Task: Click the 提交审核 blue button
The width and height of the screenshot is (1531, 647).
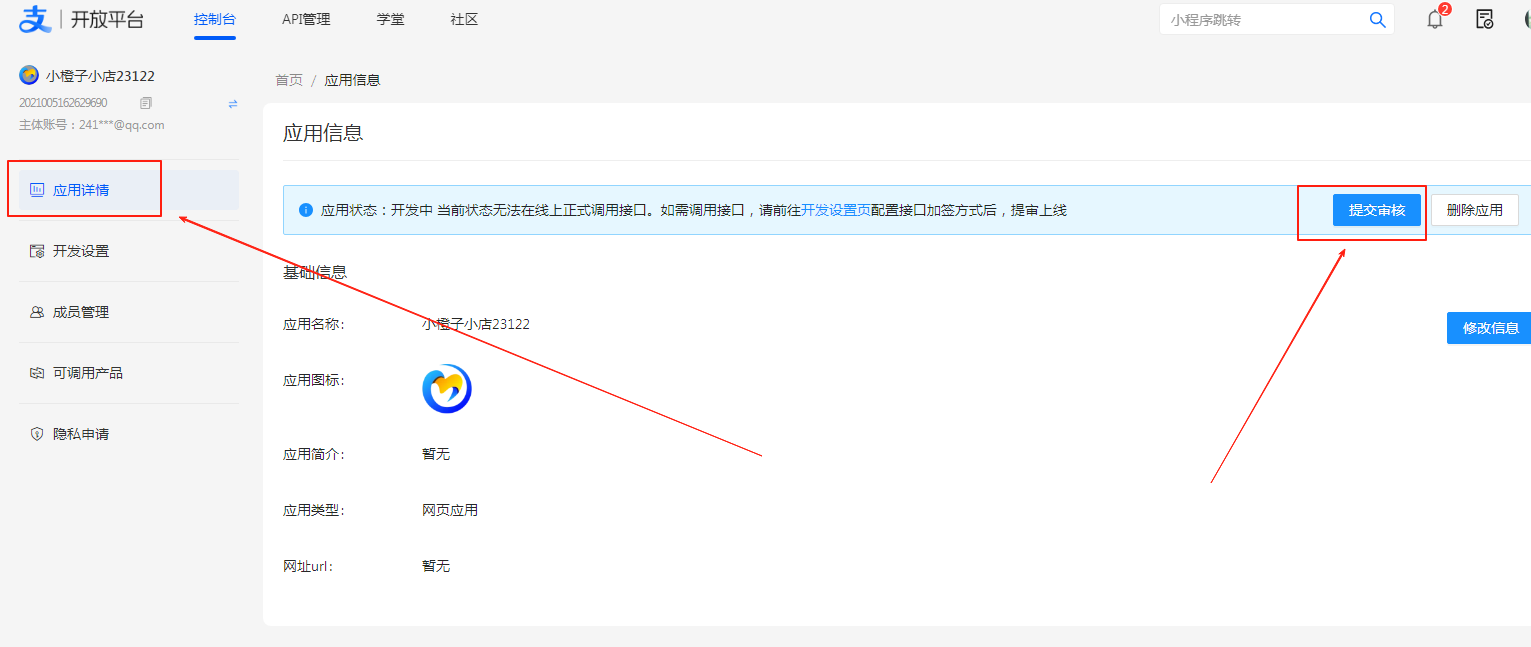Action: [x=1377, y=210]
